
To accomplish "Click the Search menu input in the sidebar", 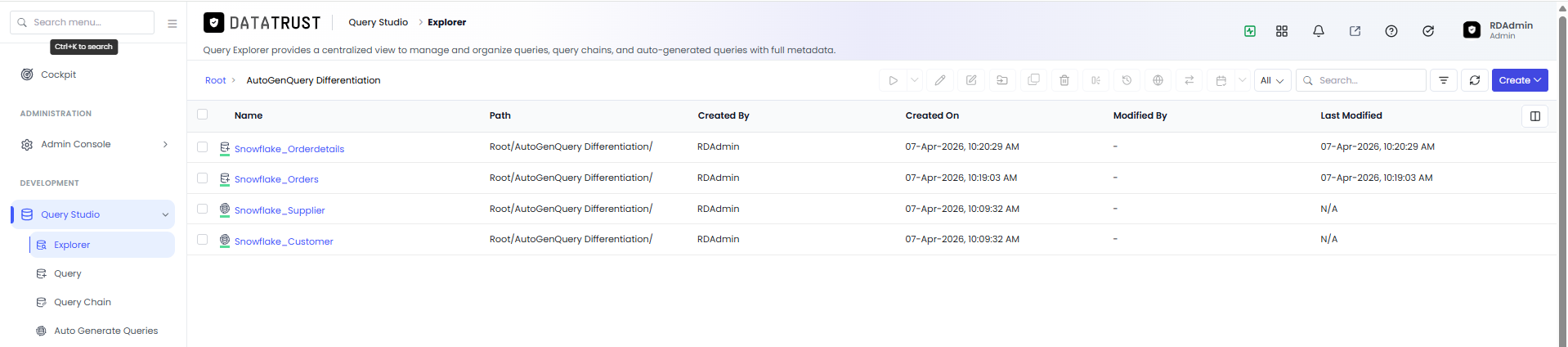I will [x=82, y=22].
